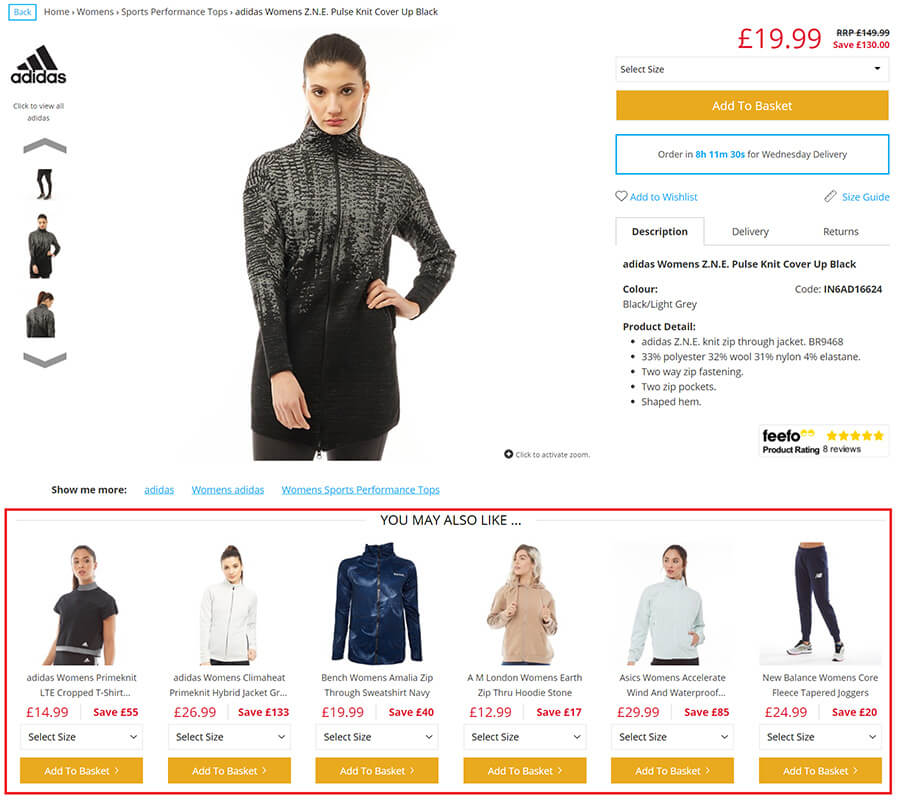Open the Womens Sports Performance Tops link
Screen dimensions: 900x804
point(360,490)
